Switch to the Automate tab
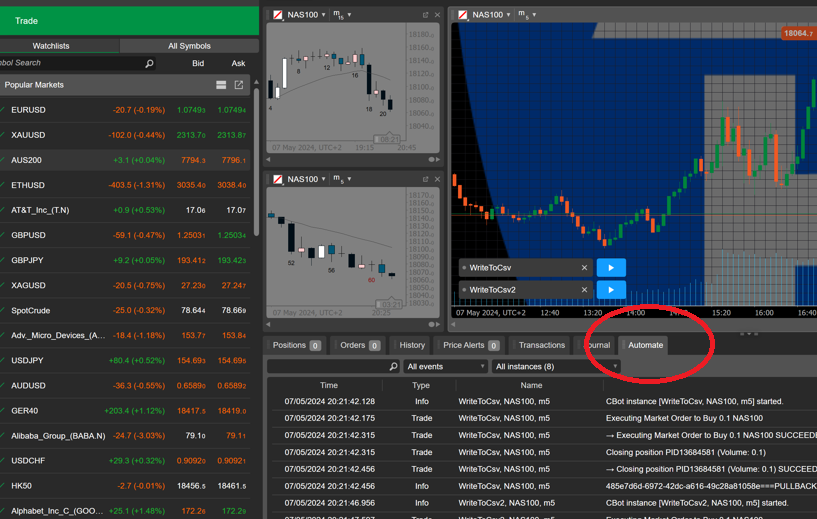The height and width of the screenshot is (519, 817). [645, 345]
